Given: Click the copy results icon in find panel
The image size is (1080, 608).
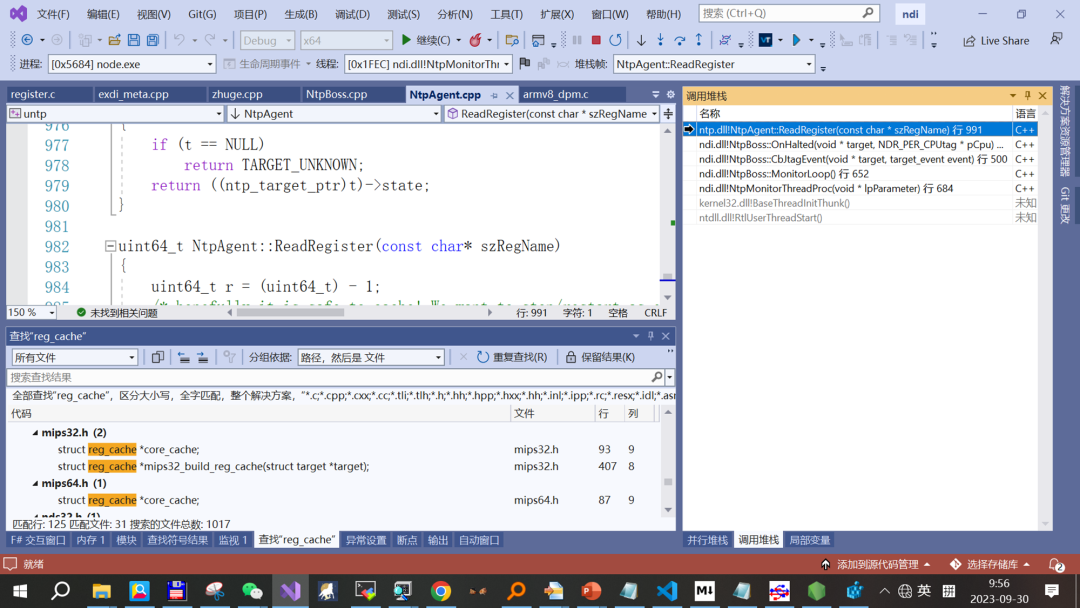Looking at the screenshot, I should point(158,357).
